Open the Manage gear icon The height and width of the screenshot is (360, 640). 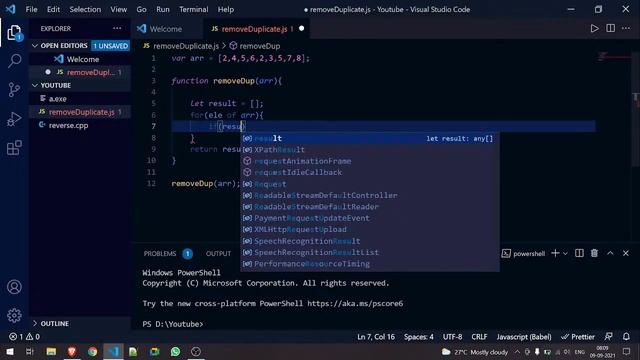[x=14, y=315]
